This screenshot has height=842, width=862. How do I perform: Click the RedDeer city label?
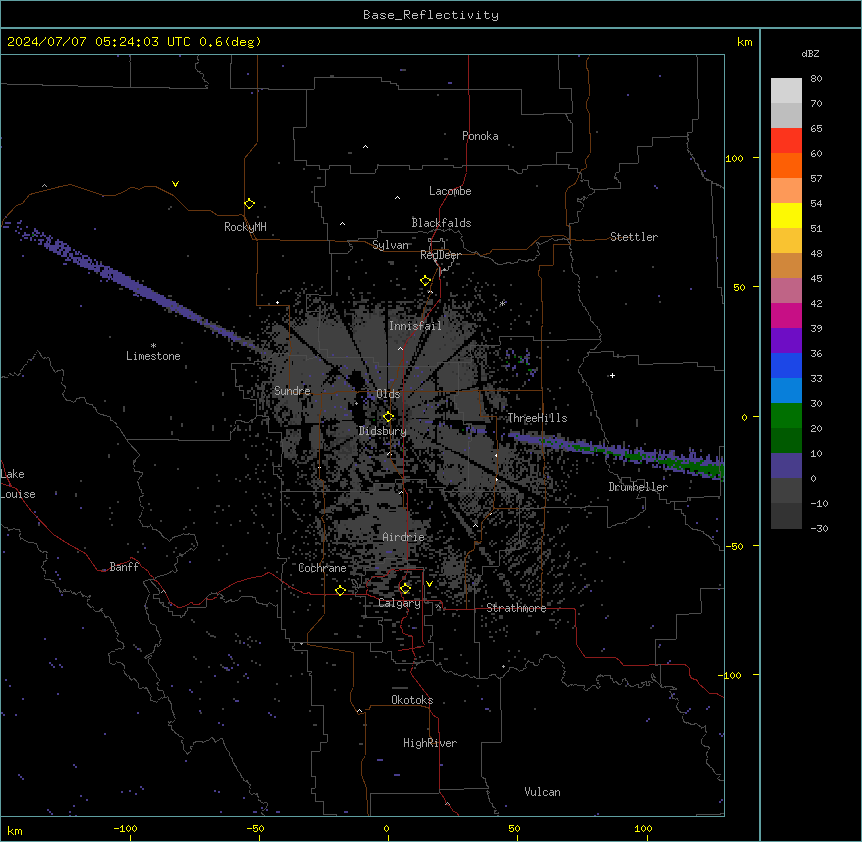tap(440, 255)
